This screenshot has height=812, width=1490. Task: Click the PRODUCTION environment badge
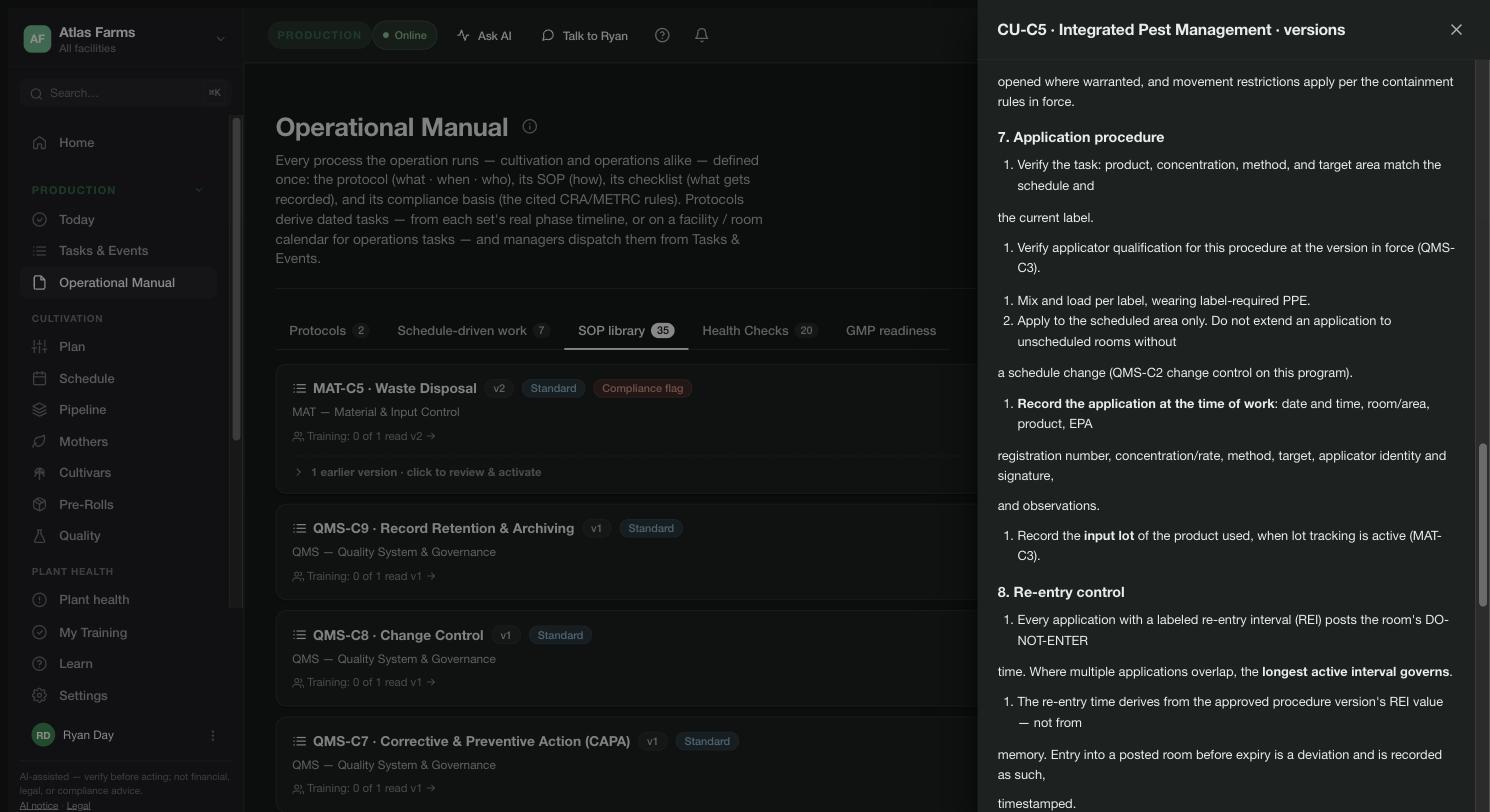pyautogui.click(x=319, y=35)
